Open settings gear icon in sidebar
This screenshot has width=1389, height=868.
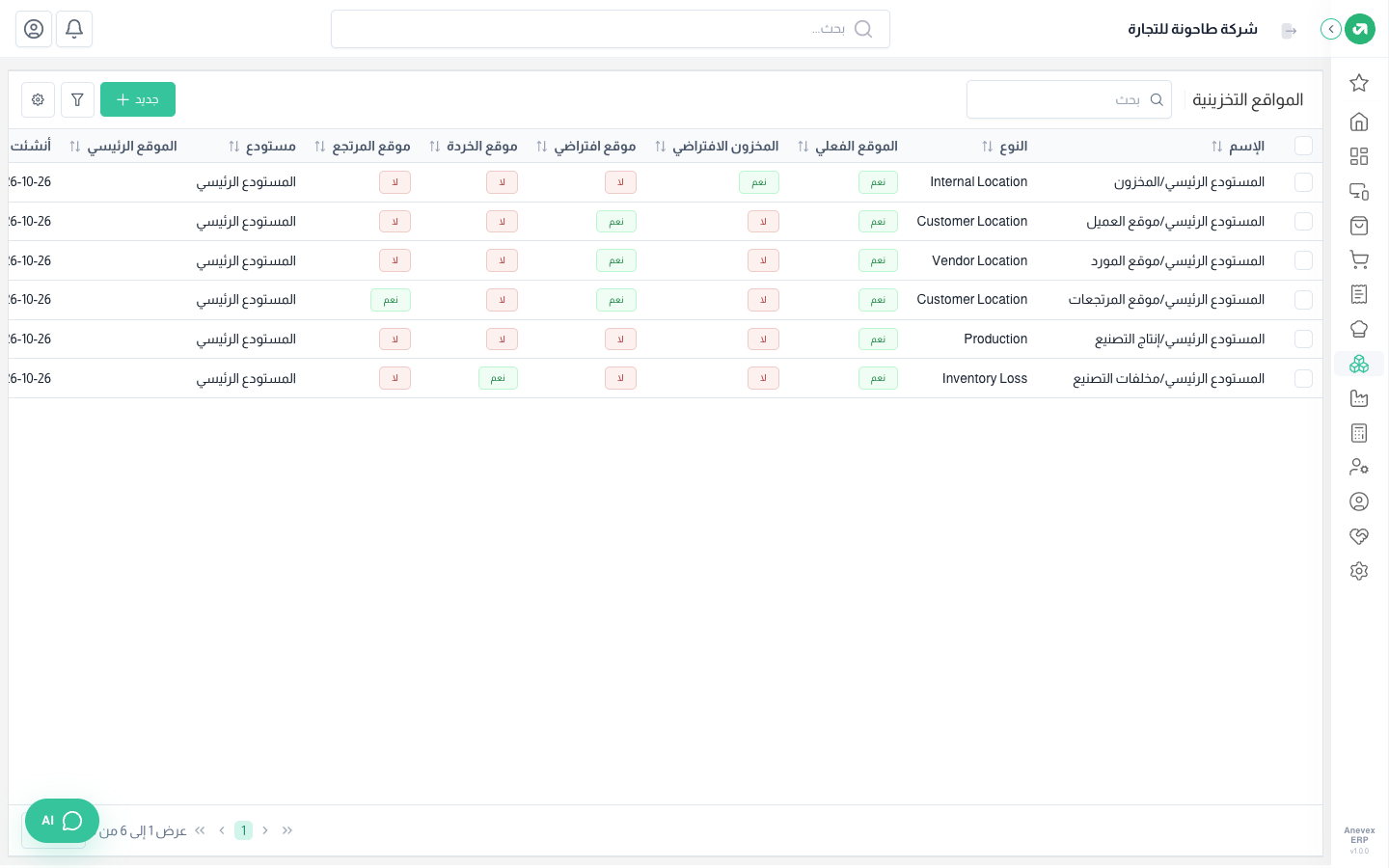(1359, 571)
